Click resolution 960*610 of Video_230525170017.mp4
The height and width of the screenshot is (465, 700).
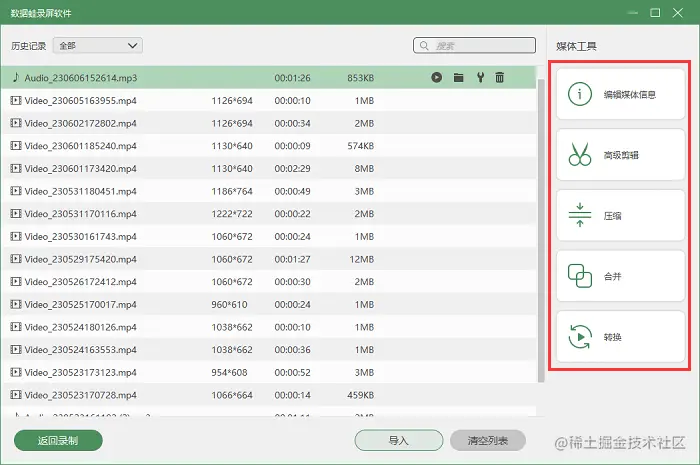coord(229,305)
